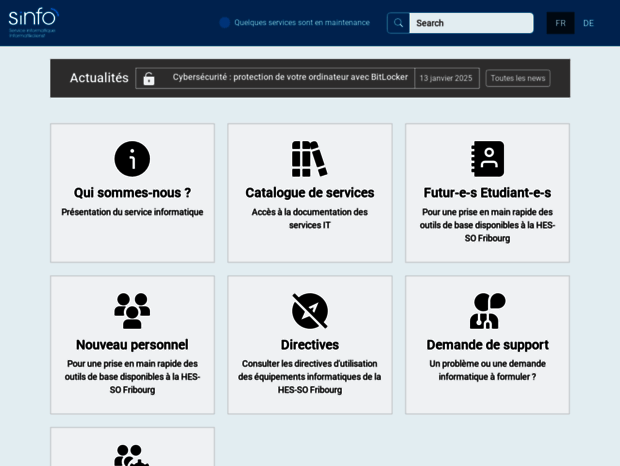Click the '13 janvier 2025' date
Screen dimensions: 620x466
[x=446, y=78]
